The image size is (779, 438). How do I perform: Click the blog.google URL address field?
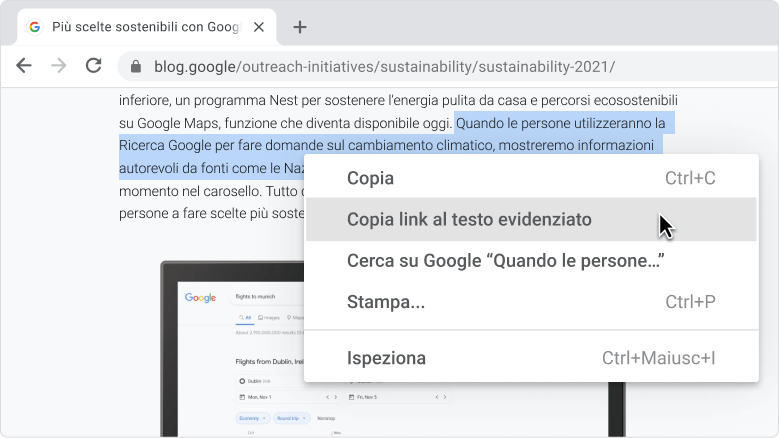click(400, 67)
